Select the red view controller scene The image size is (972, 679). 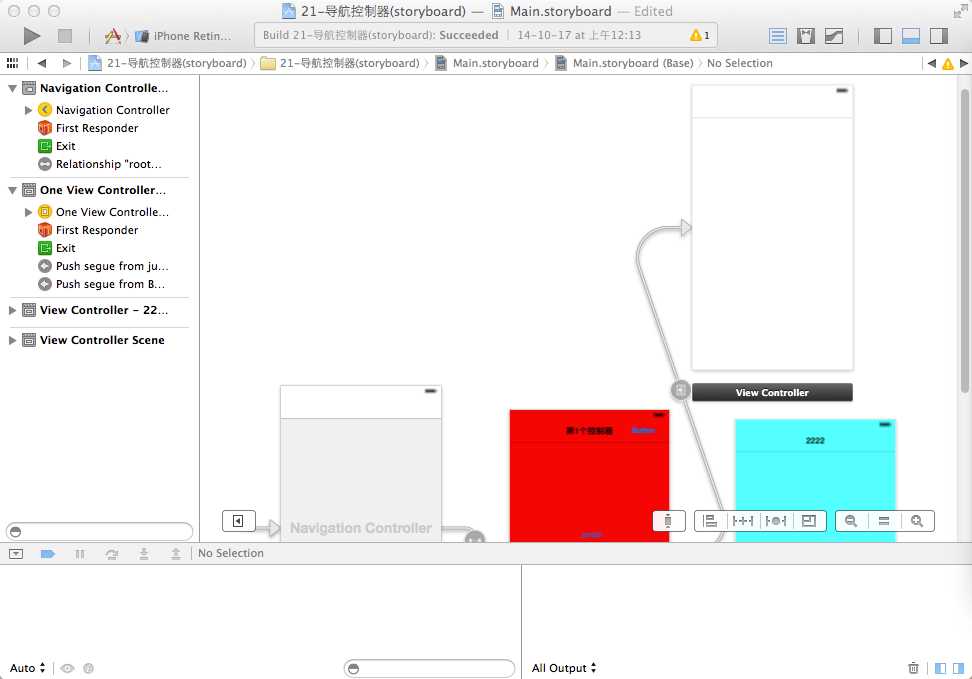tap(589, 476)
